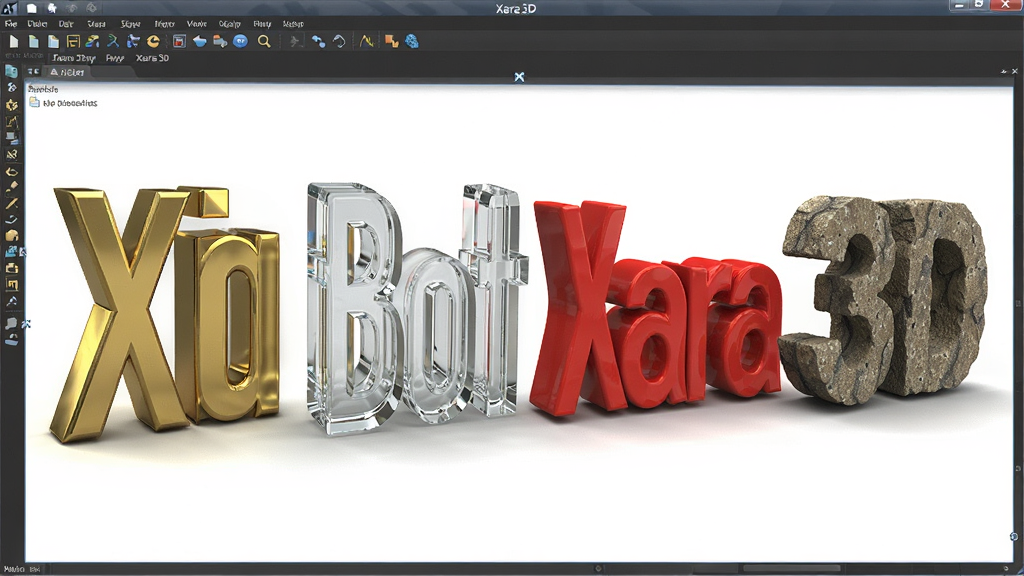Click the grey rotate arrow toolbar icon
This screenshot has height=576, width=1024.
click(339, 42)
